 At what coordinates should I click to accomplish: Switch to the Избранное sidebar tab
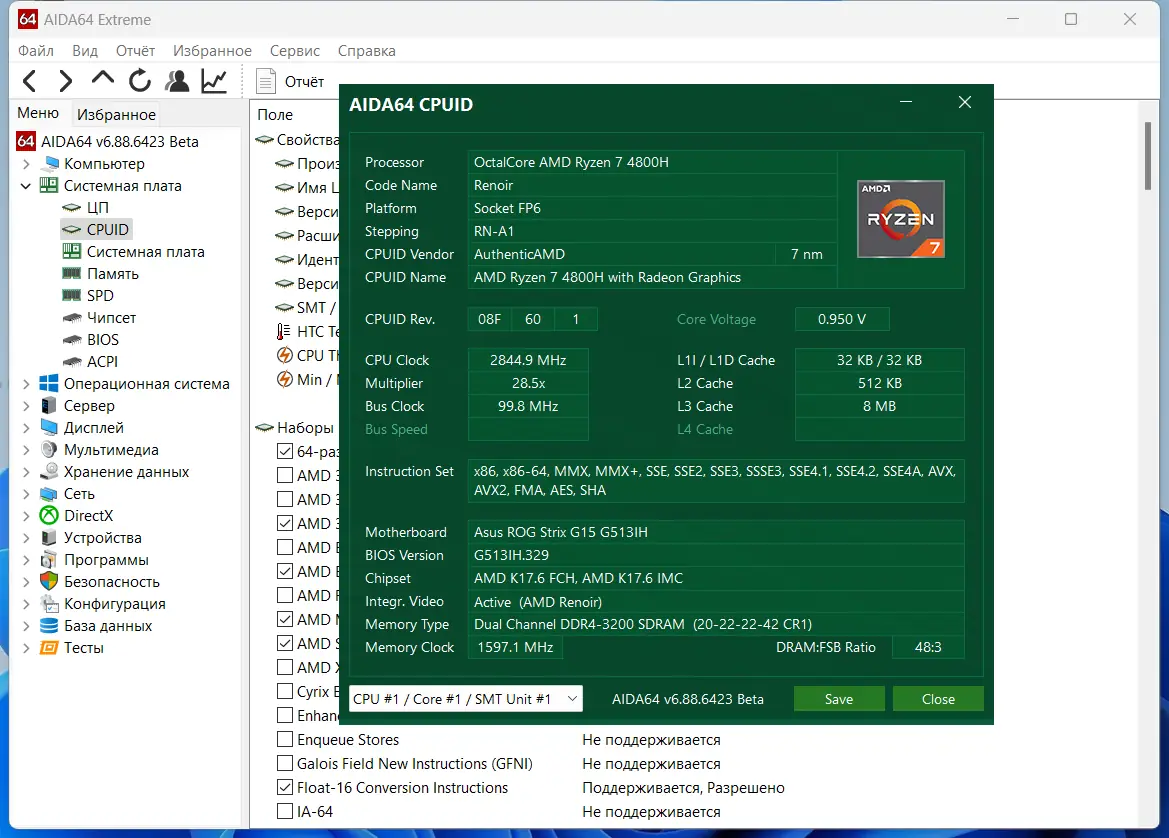pos(116,115)
